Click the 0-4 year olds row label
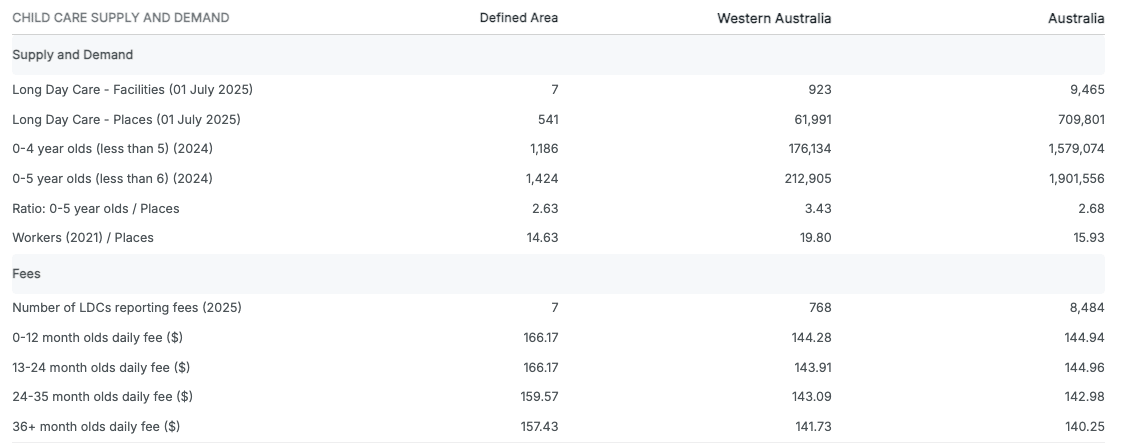This screenshot has height=446, width=1126. coord(112,149)
